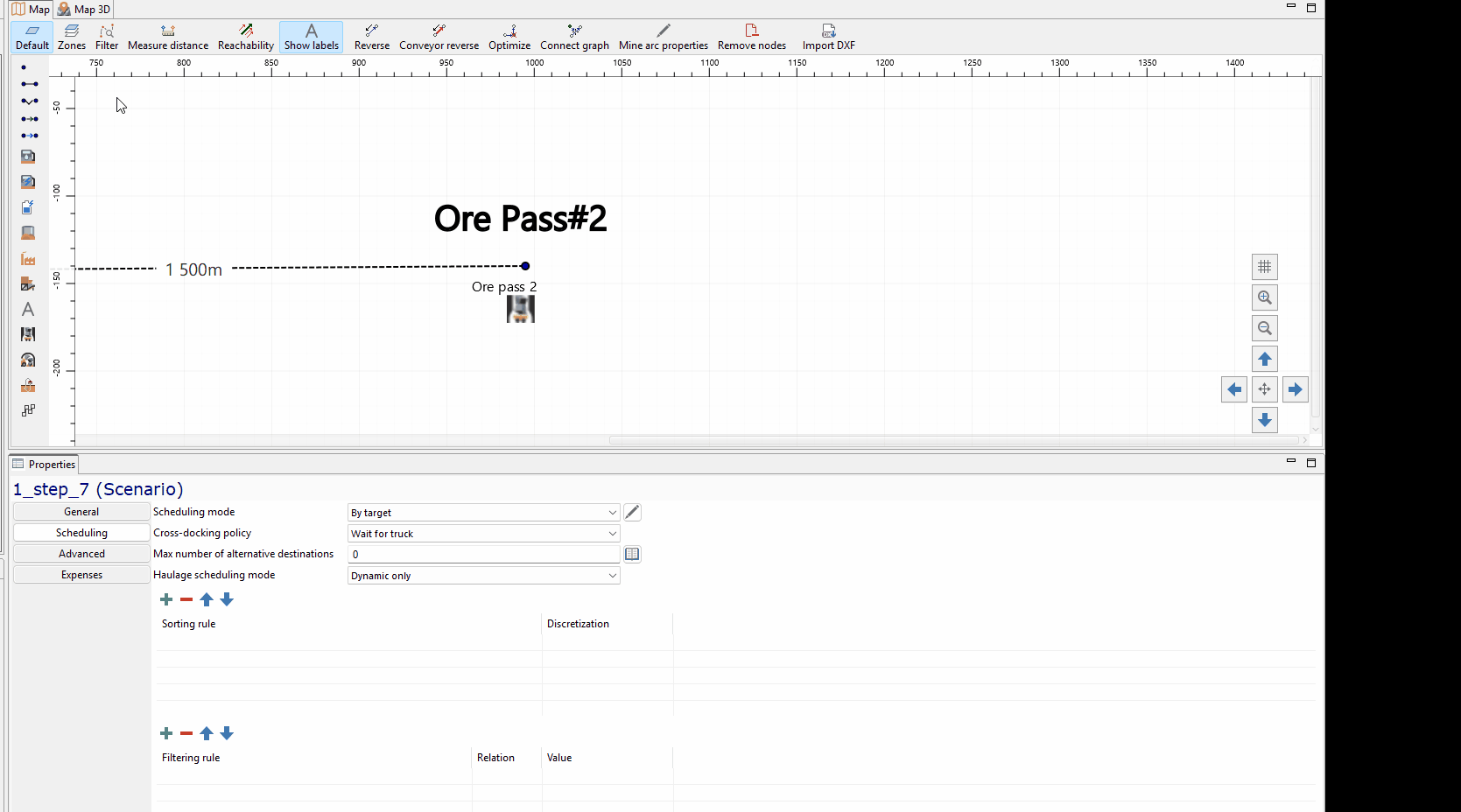Select the factory plant tool icon
The image size is (1461, 812).
tap(28, 259)
